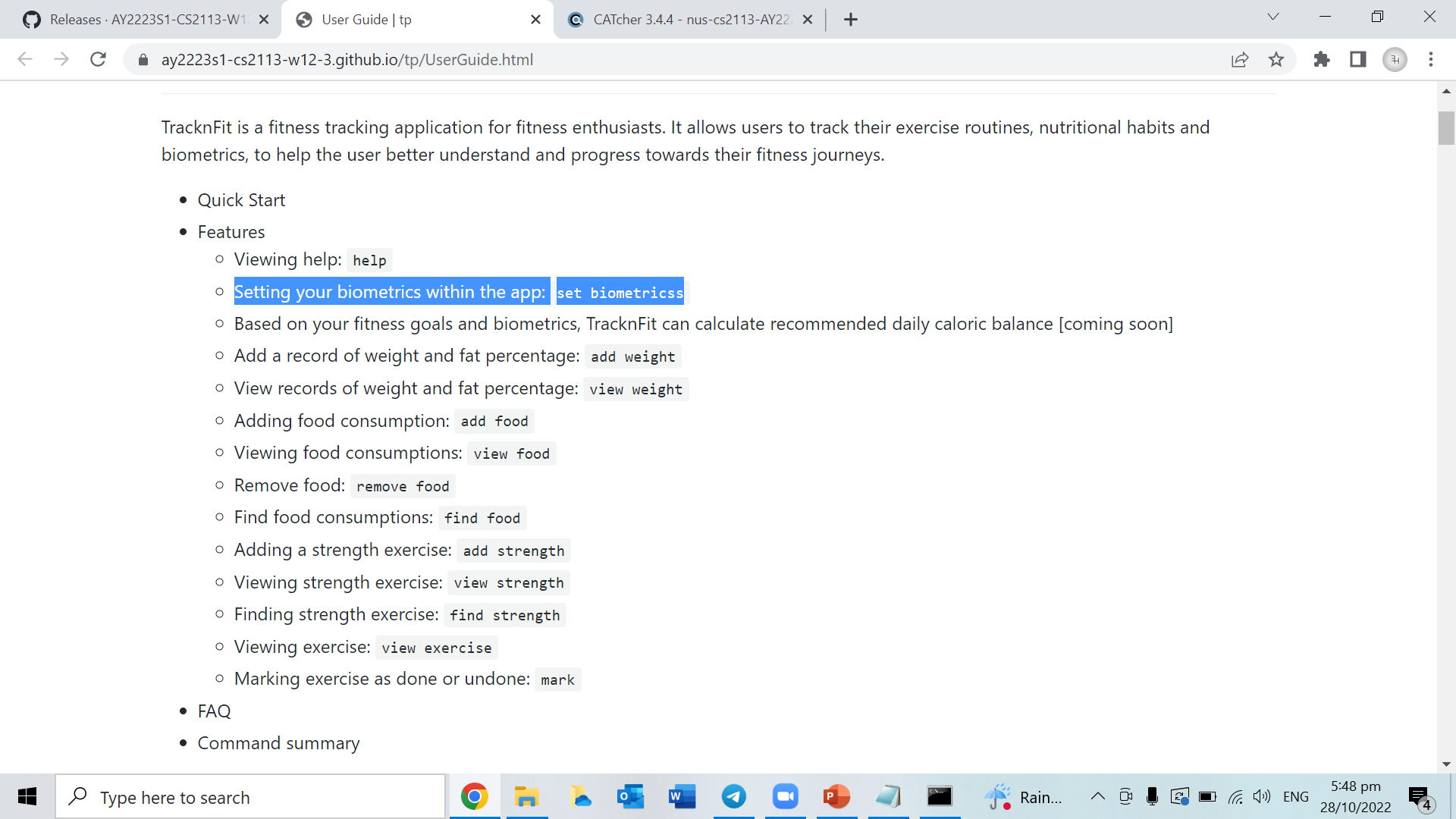Open Chrome's three-dot menu
Image resolution: width=1456 pixels, height=819 pixels.
click(x=1431, y=59)
